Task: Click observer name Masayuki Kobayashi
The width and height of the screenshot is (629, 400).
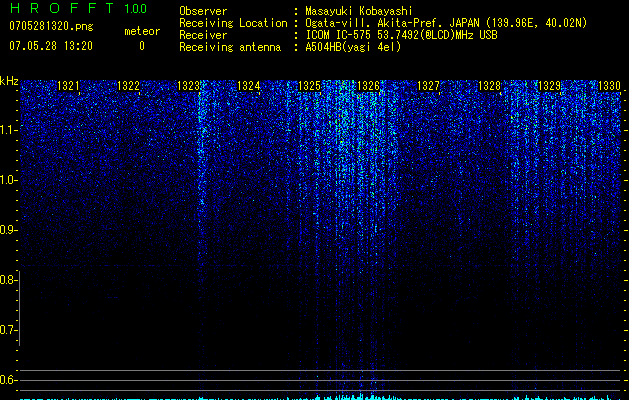Action: pos(358,11)
